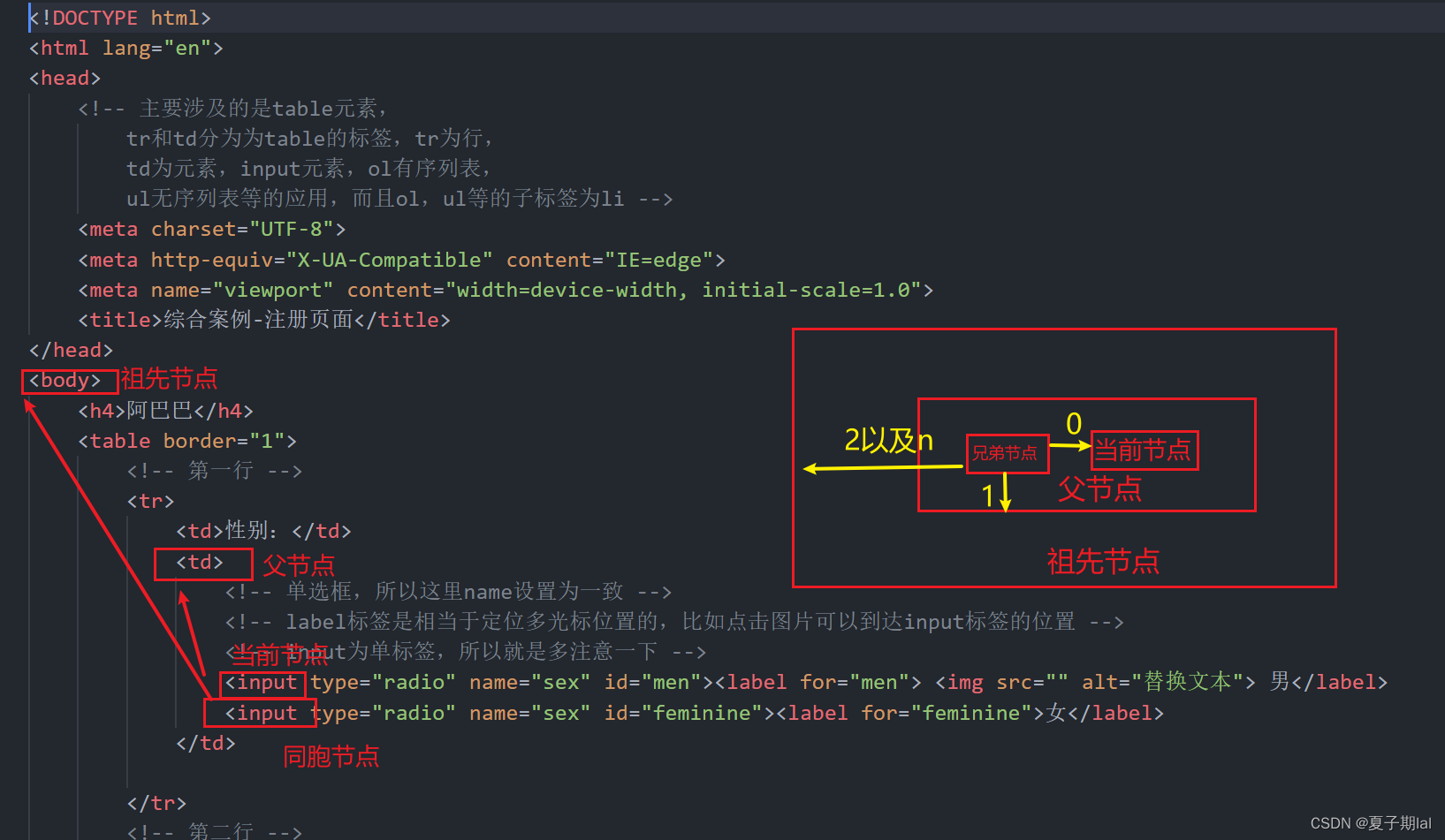The image size is (1445, 840).
Task: Select the second radio input with id feminine
Action: (x=260, y=713)
